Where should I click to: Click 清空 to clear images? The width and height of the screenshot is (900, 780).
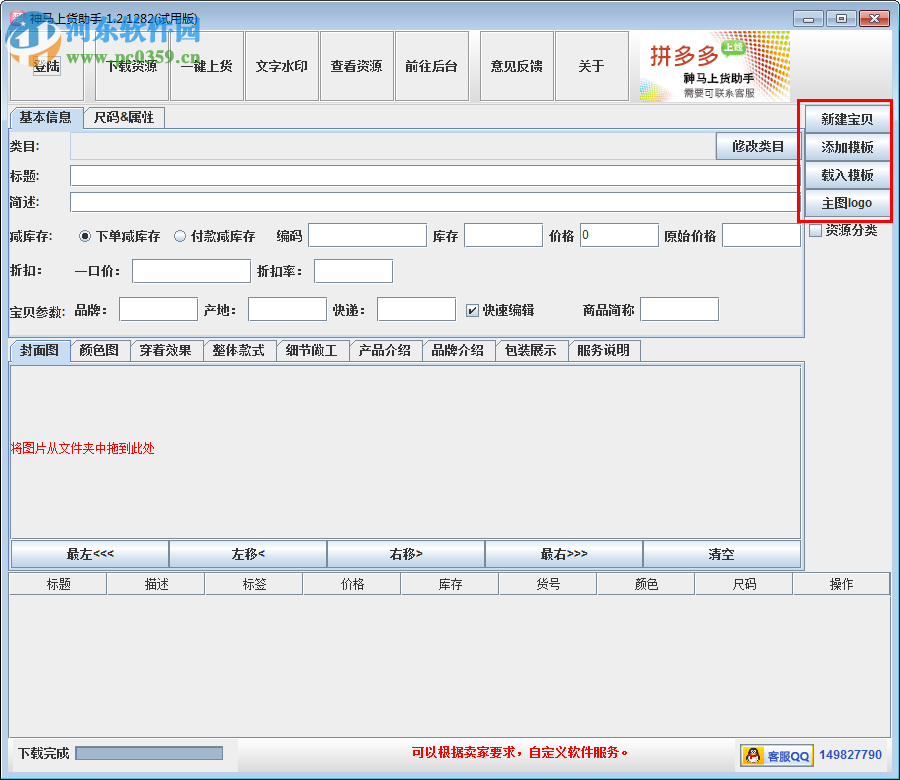point(720,553)
